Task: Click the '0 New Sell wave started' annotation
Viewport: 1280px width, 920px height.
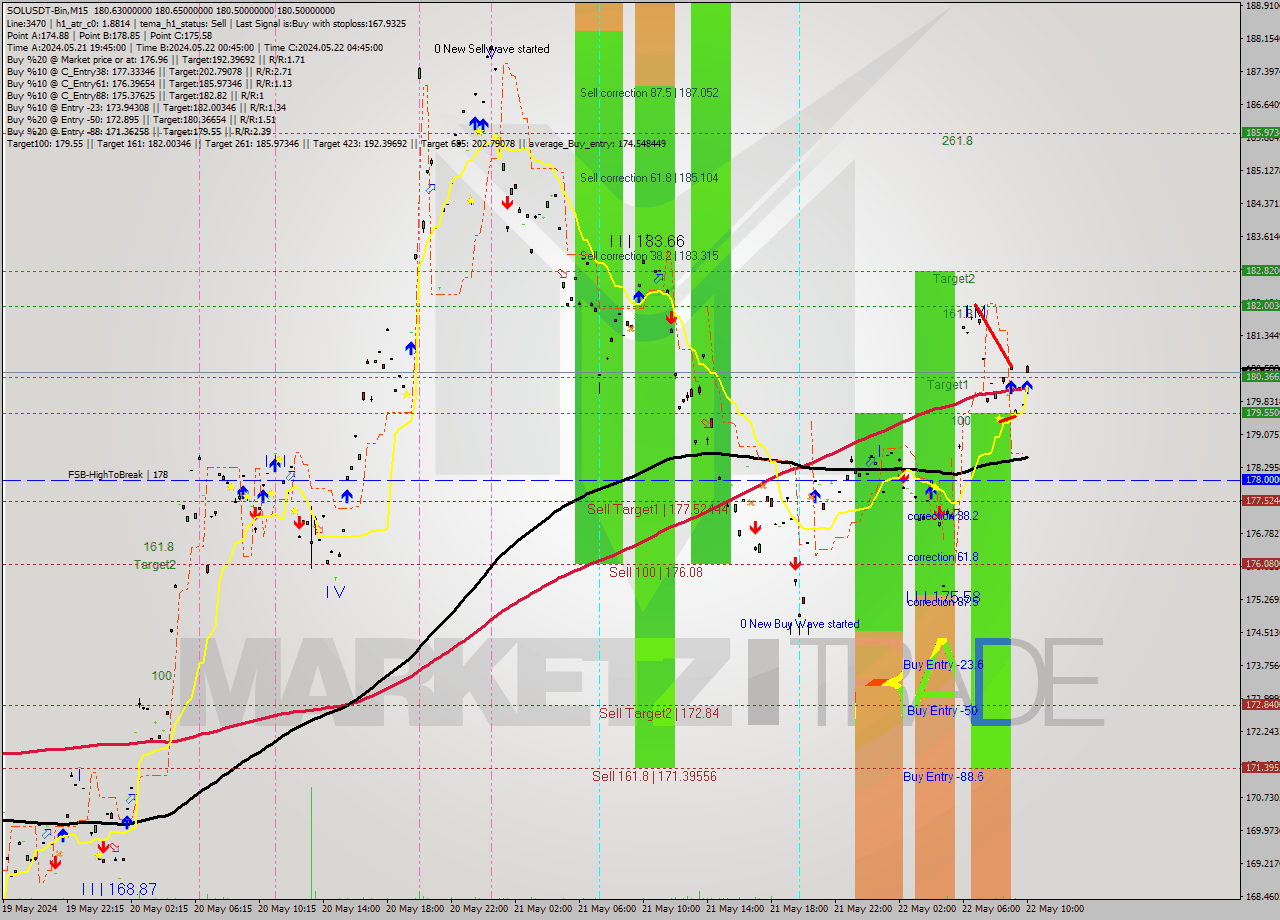Action: pyautogui.click(x=491, y=49)
